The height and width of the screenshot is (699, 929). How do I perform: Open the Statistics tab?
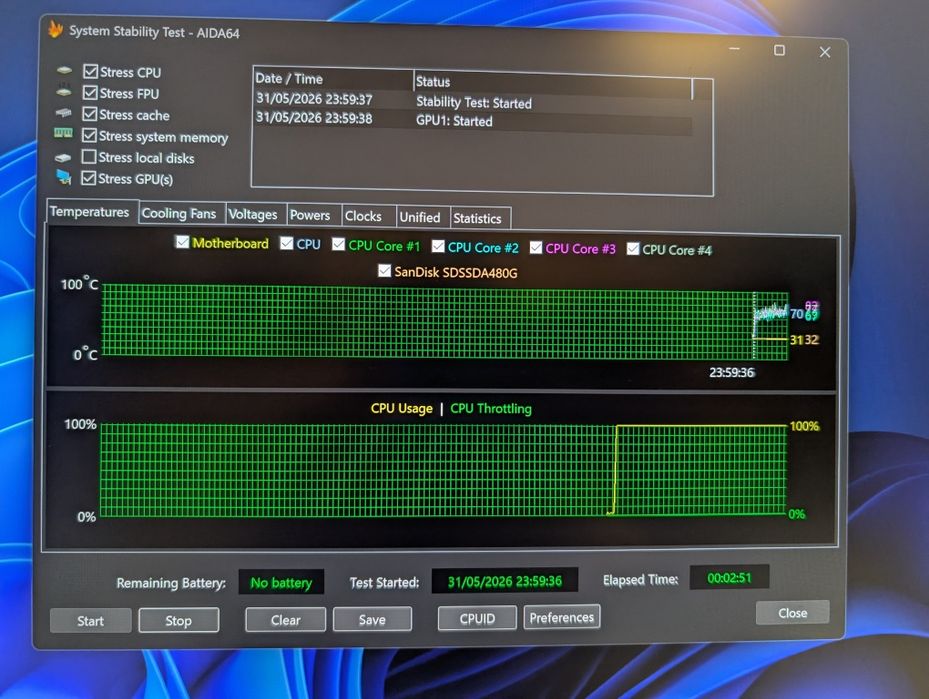(478, 219)
